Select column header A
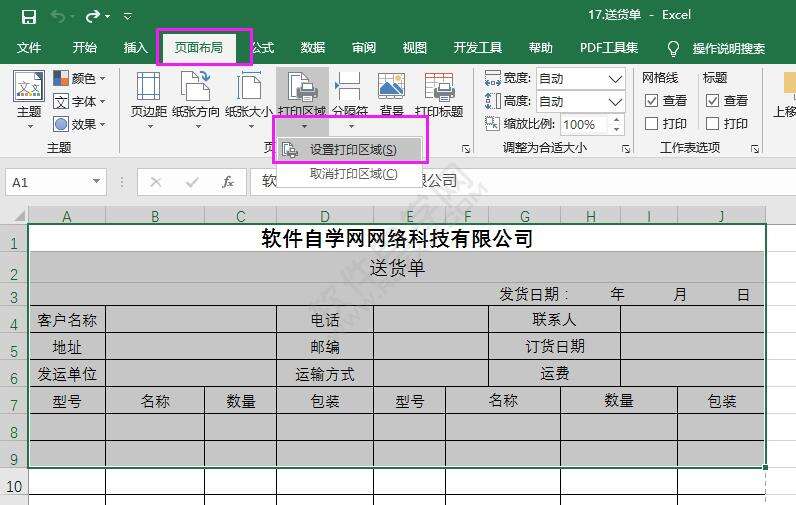 (67, 217)
